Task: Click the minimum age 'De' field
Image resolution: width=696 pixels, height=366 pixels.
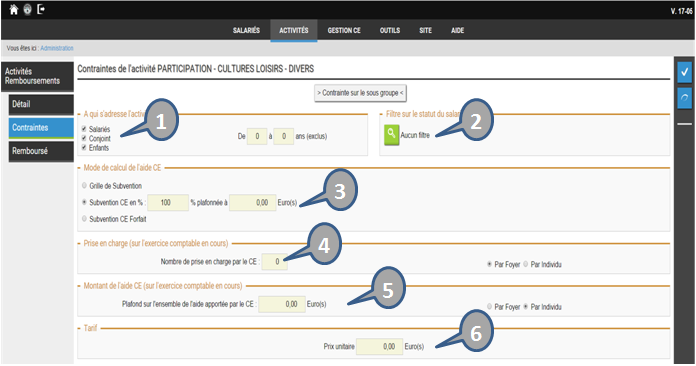Action: click(x=257, y=136)
